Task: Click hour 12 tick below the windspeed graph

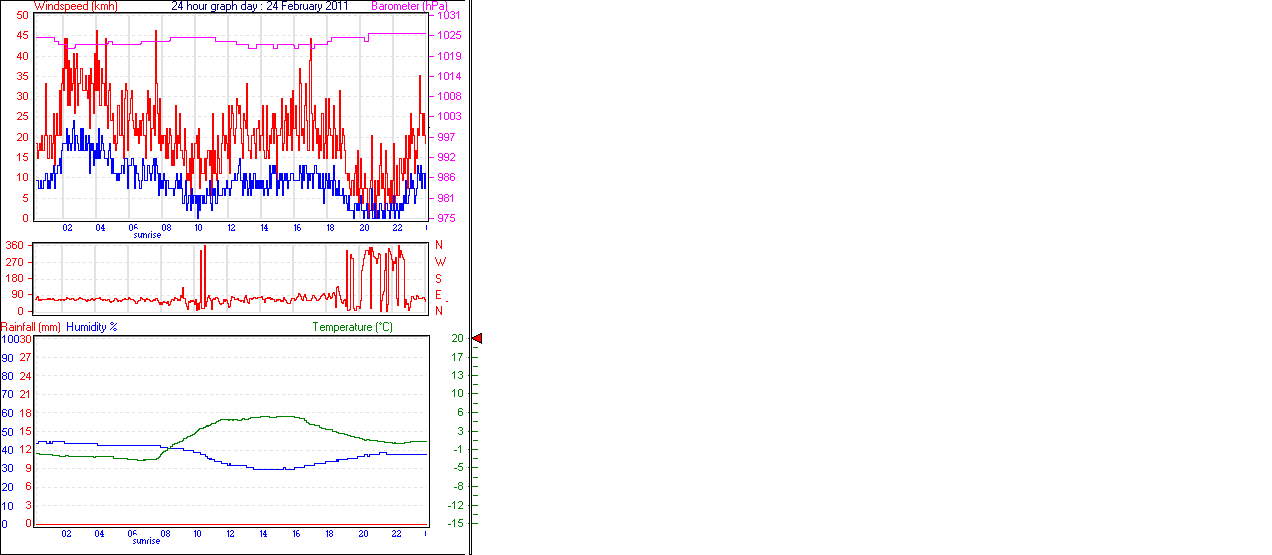Action: (x=231, y=228)
